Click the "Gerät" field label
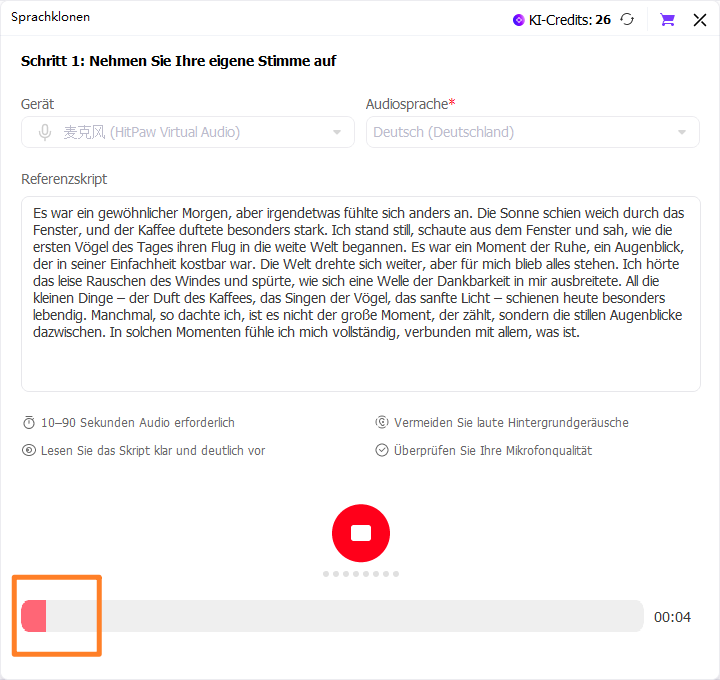720x680 pixels. coord(37,104)
